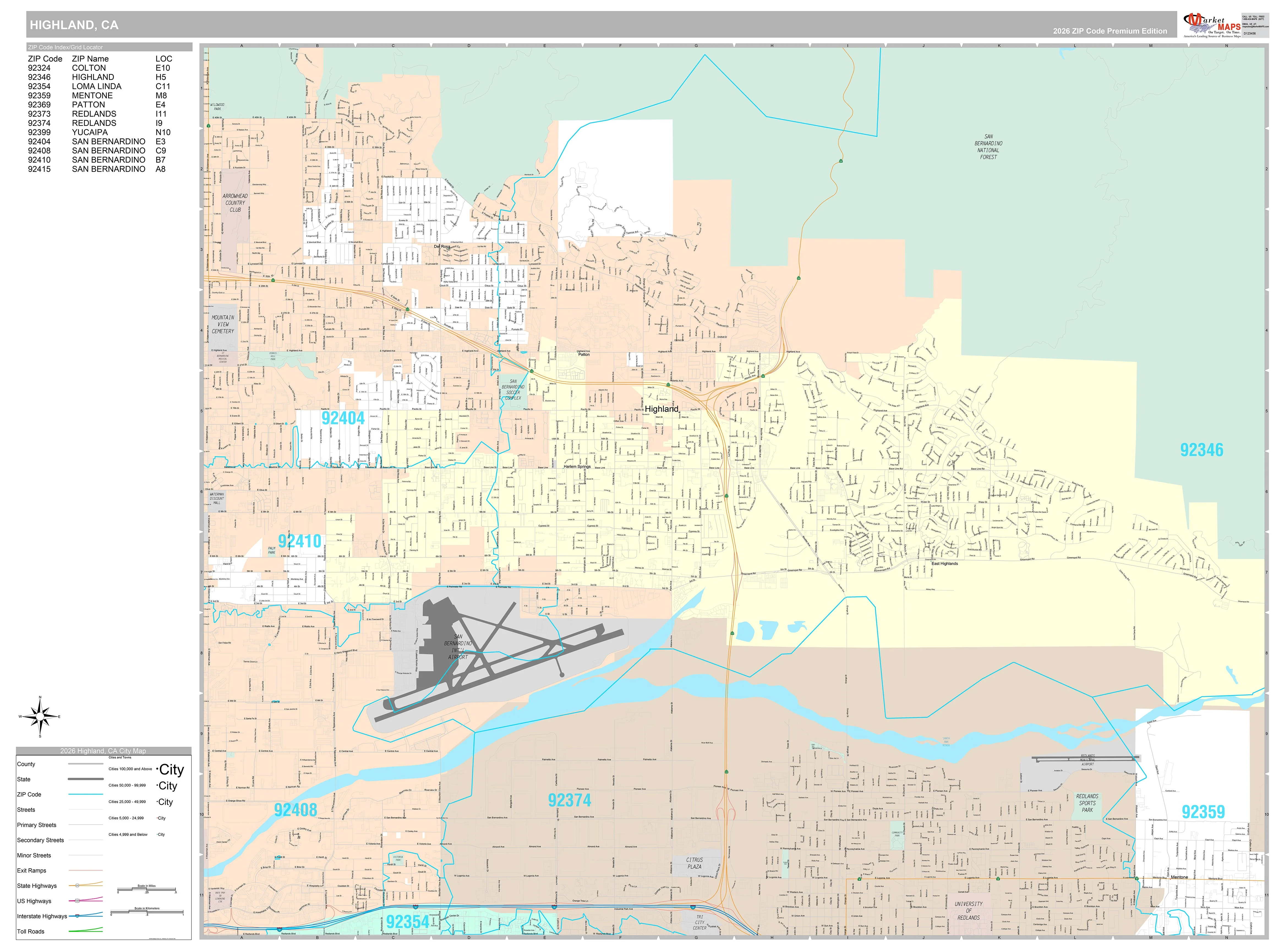Screen dimensions: 1287x952
Task: Click the Wildwood Park label
Action: (217, 107)
